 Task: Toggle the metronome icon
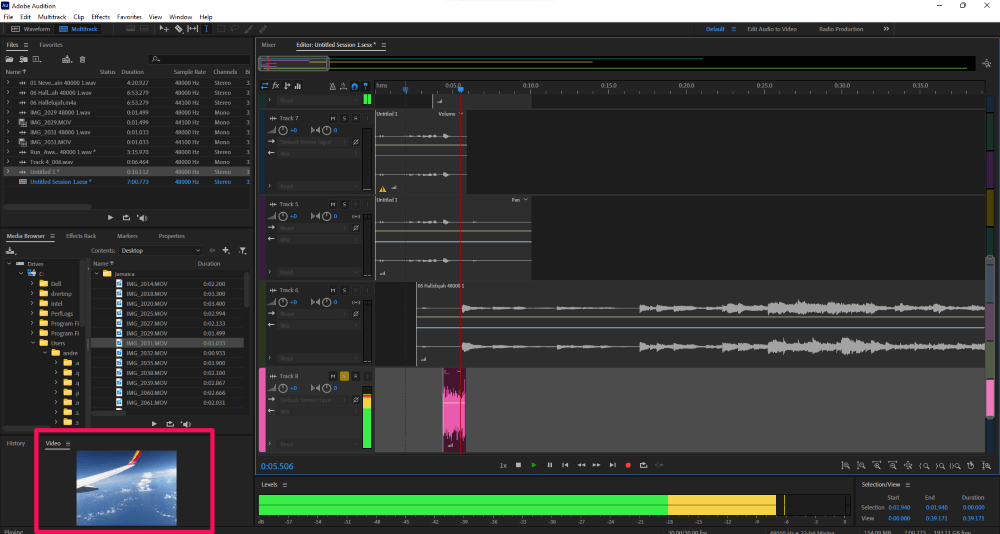pyautogui.click(x=332, y=85)
